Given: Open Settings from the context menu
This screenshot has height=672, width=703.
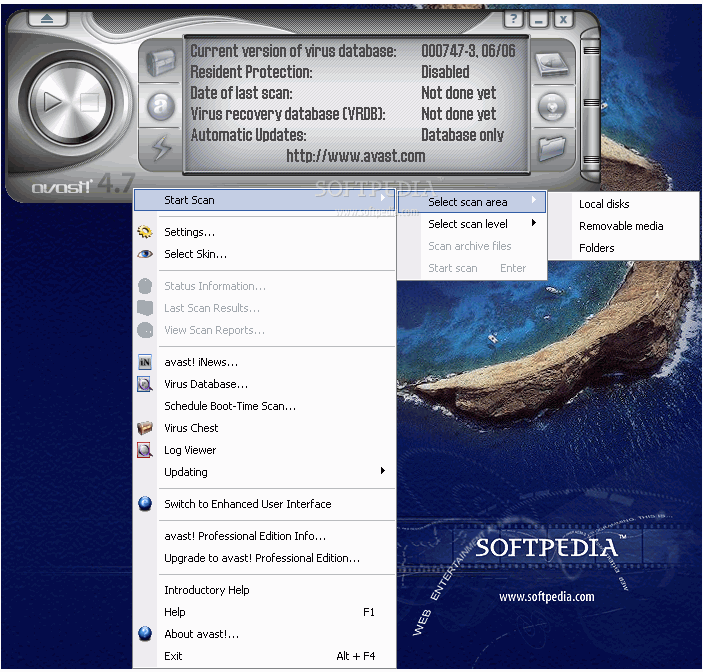Looking at the screenshot, I should pyautogui.click(x=264, y=232).
